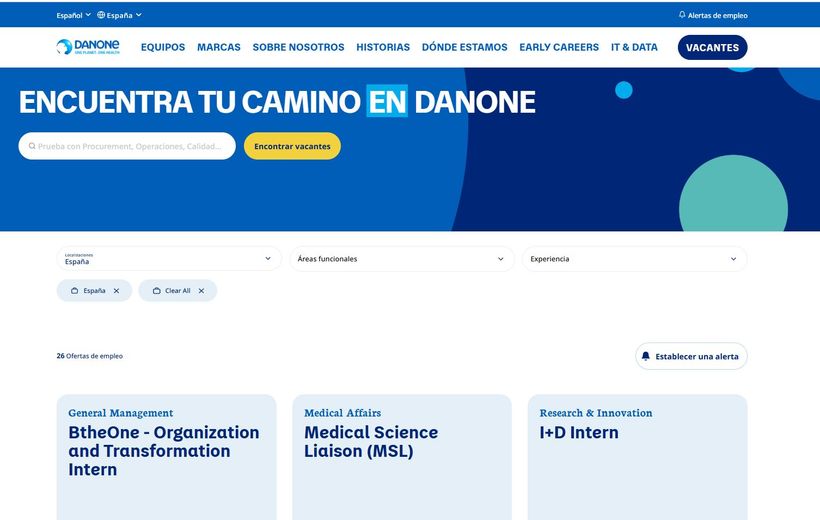Screen dimensions: 820x520
Task: Focus the job search input field
Action: pyautogui.click(x=127, y=146)
